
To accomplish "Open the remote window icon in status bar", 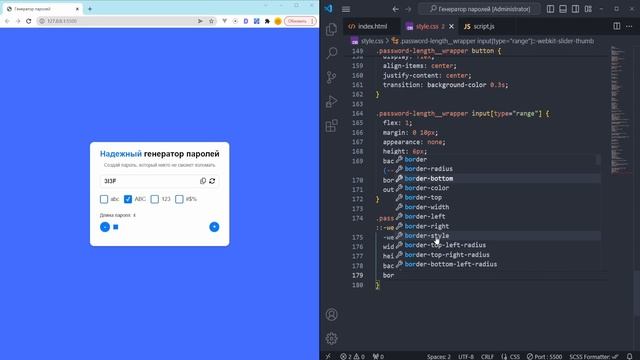I will pyautogui.click(x=328, y=356).
